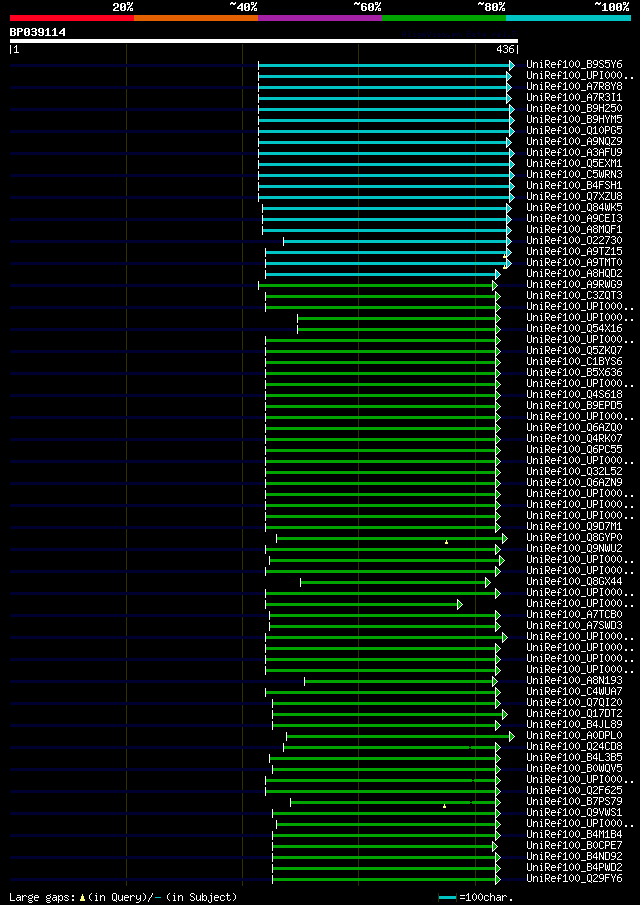This screenshot has width=640, height=905.
Task: Select the UniRef100_Q9NWU2 label
Action: [574, 547]
